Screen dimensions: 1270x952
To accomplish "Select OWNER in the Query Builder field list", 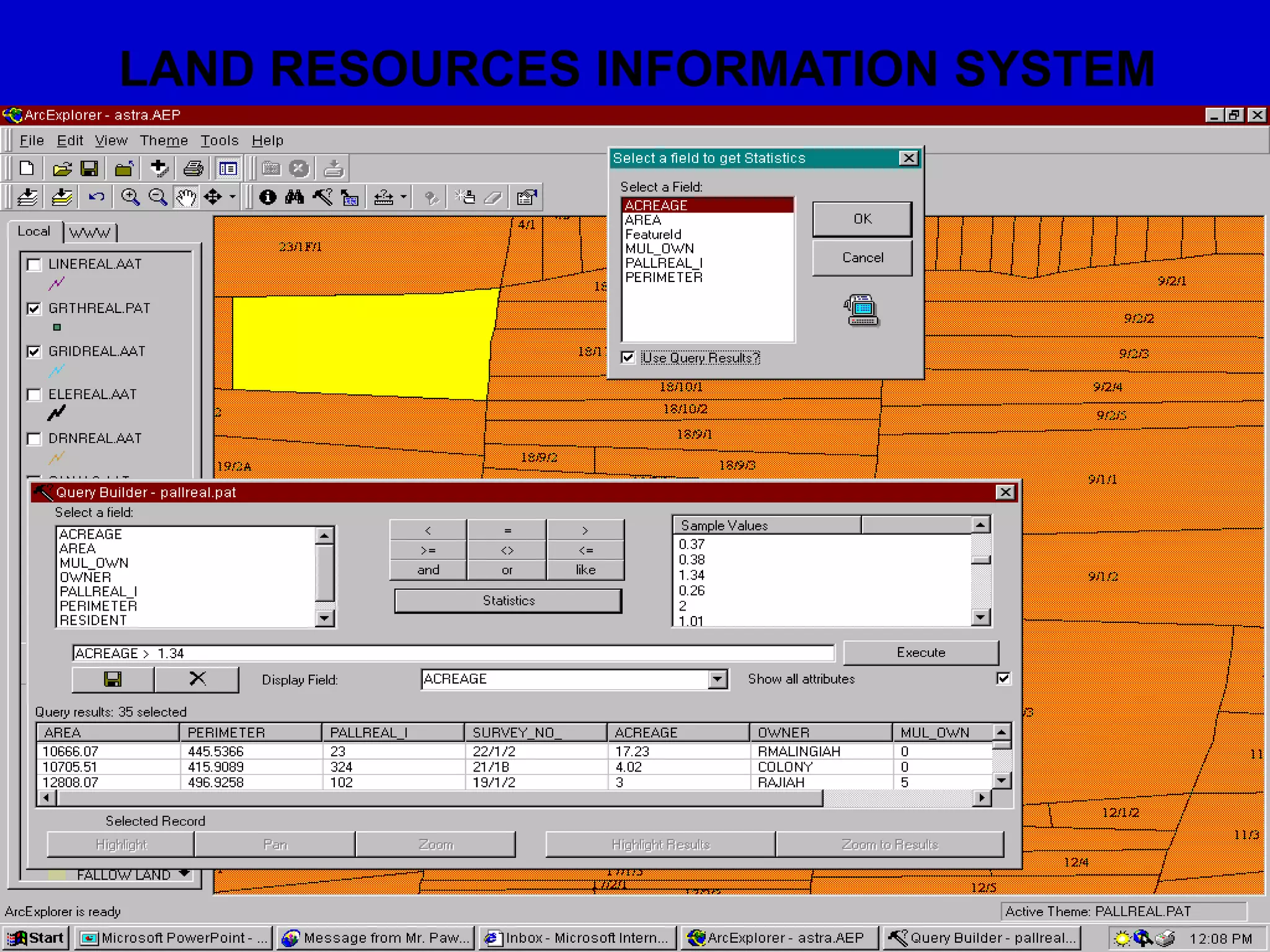I will [x=85, y=577].
